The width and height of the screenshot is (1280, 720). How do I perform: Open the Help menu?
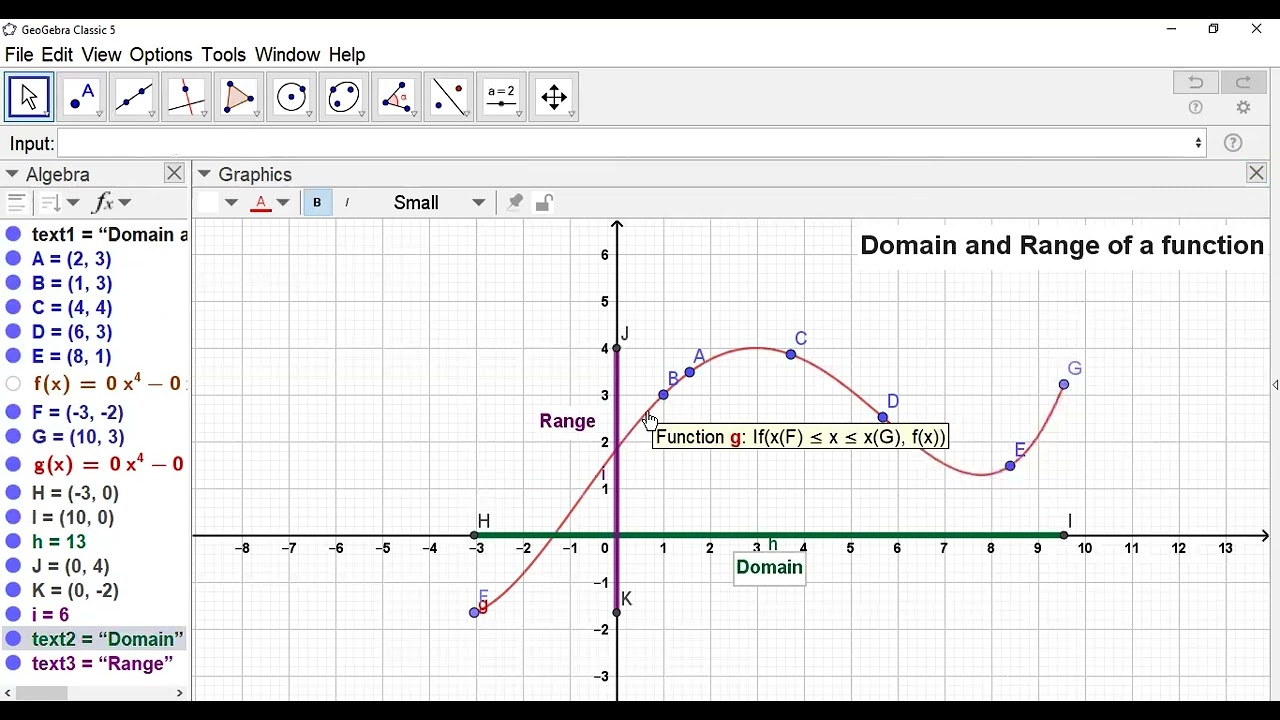click(347, 55)
